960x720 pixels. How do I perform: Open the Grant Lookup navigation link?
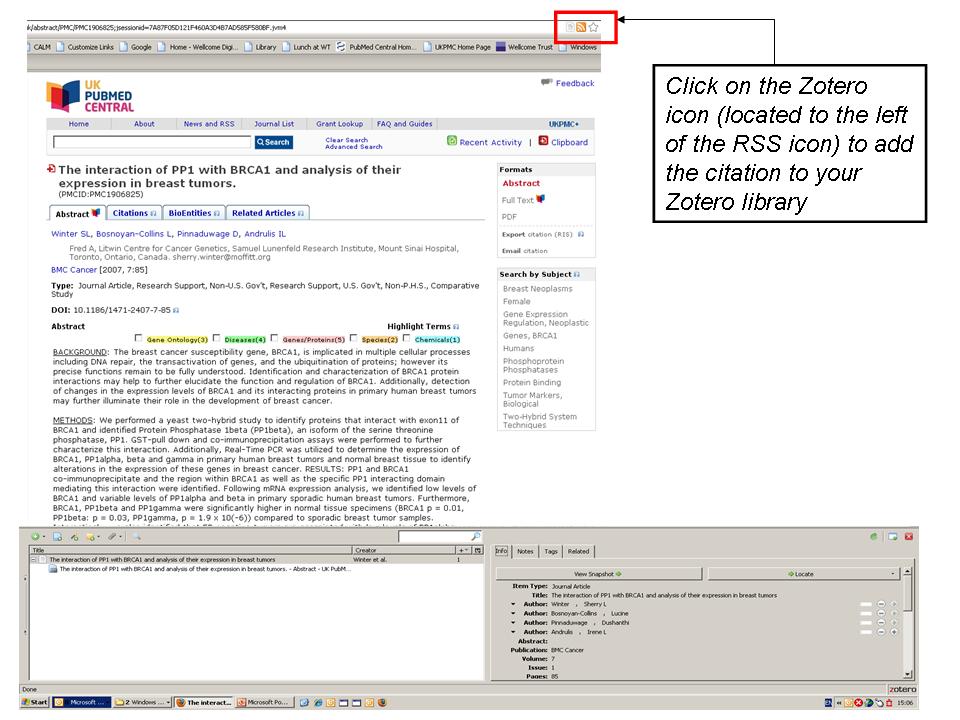click(x=339, y=124)
